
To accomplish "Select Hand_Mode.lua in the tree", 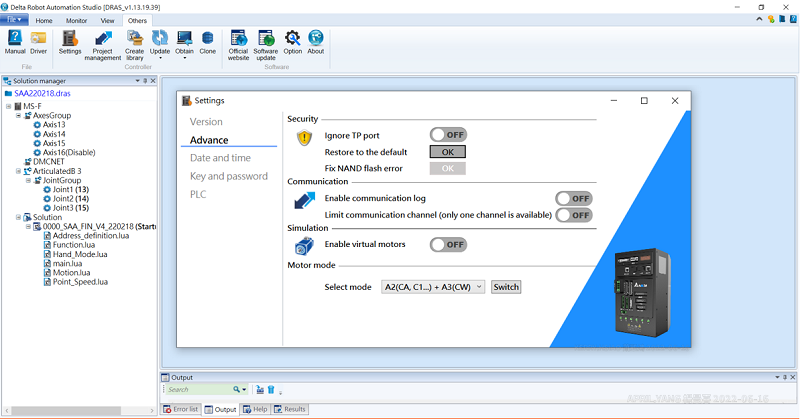I will tap(80, 254).
